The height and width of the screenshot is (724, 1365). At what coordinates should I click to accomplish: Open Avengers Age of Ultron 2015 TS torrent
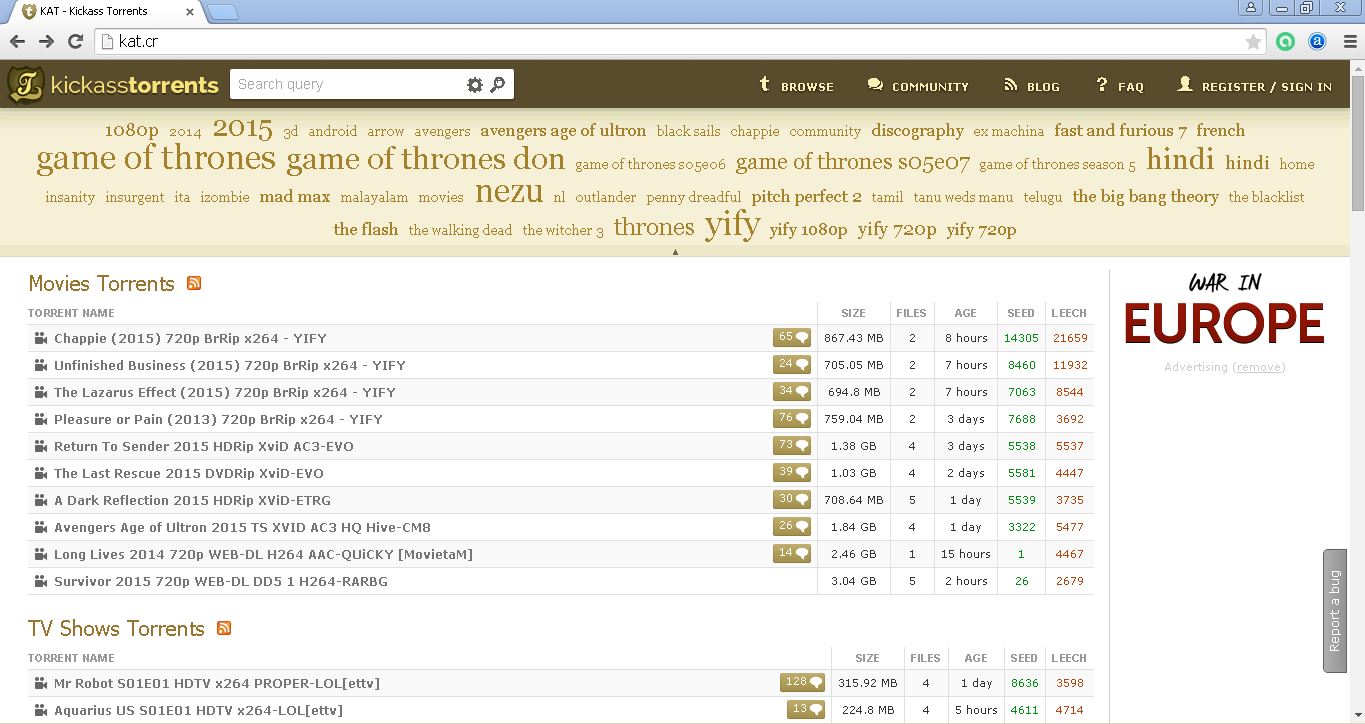[242, 527]
